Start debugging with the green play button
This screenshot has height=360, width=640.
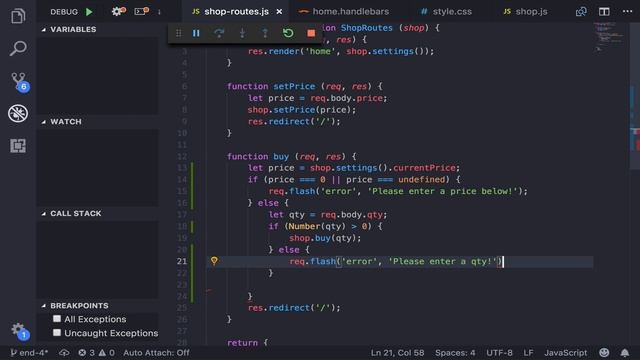point(89,12)
